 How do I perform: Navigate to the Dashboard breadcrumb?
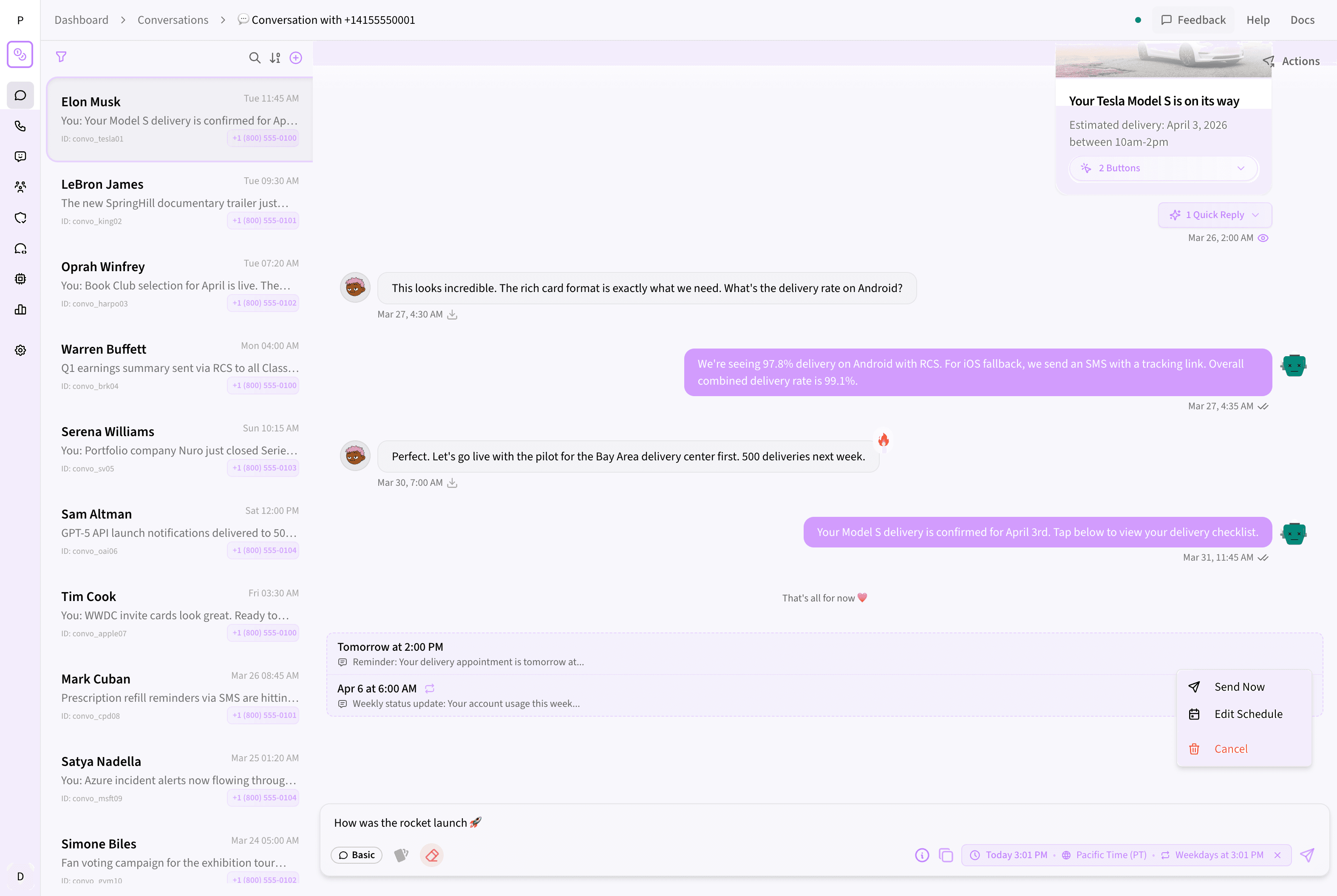pos(81,20)
